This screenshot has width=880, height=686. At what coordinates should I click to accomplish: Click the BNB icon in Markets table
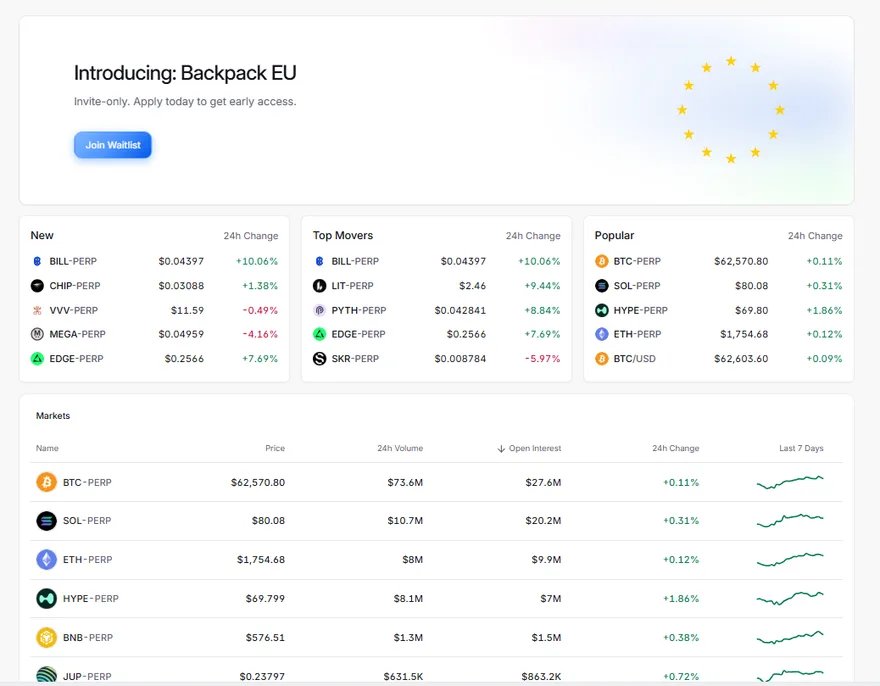coord(47,637)
